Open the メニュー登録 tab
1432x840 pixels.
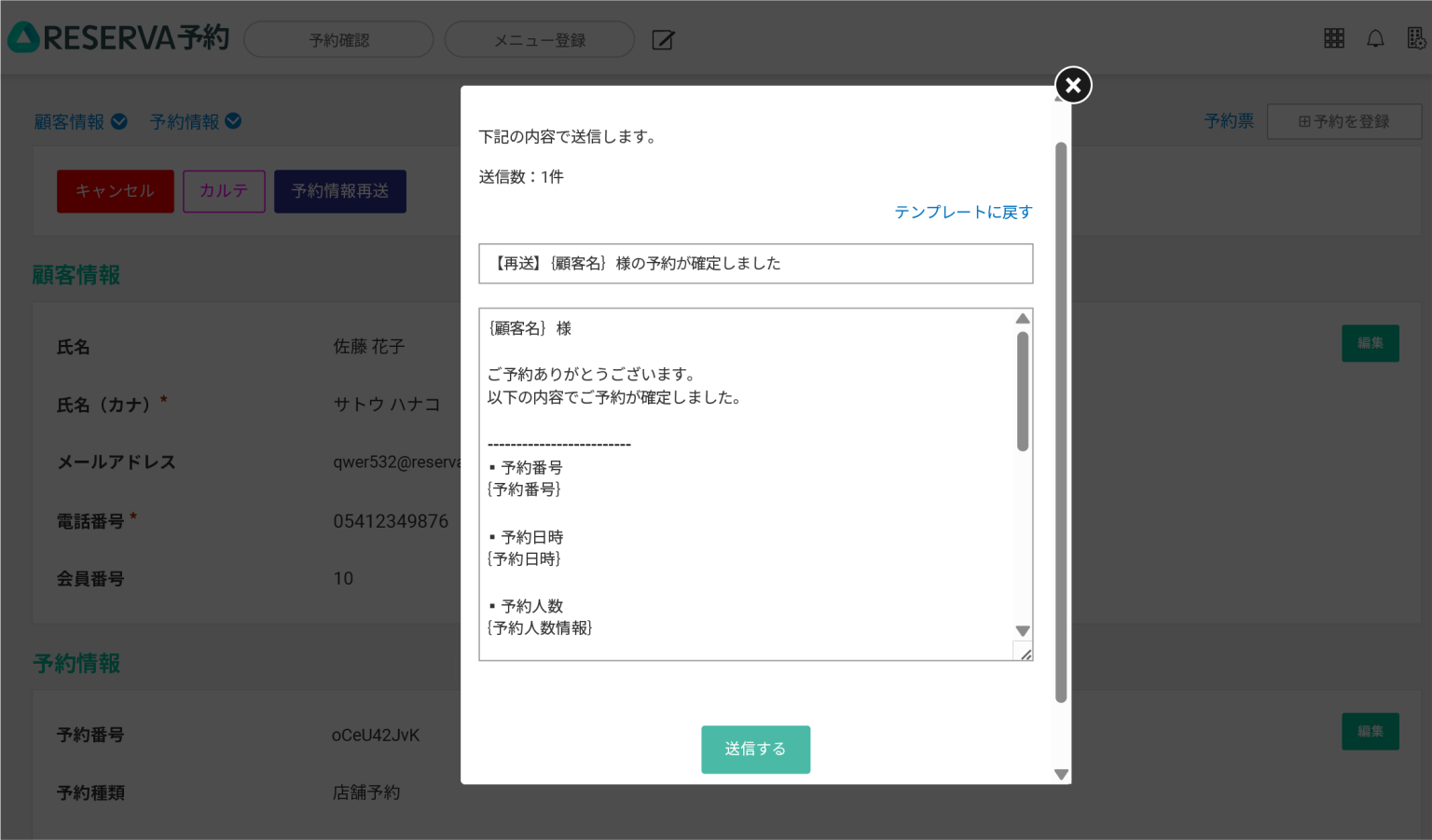pyautogui.click(x=540, y=40)
